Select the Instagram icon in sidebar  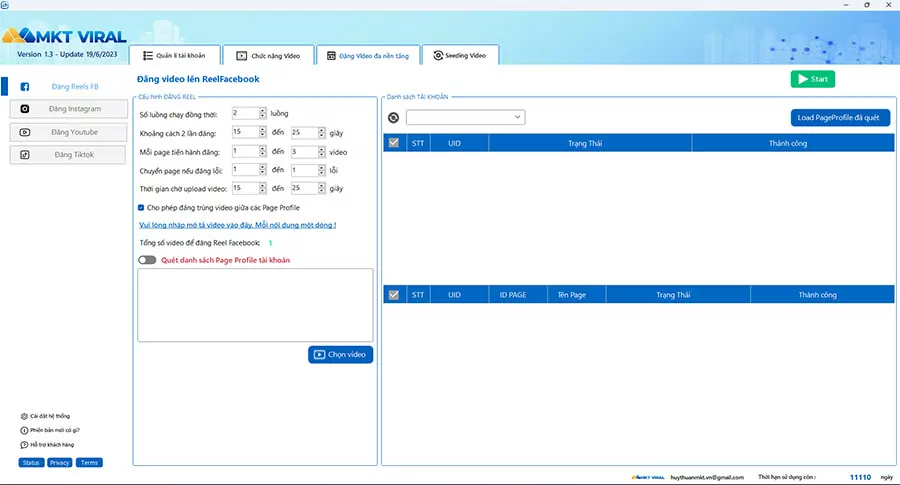tap(25, 108)
